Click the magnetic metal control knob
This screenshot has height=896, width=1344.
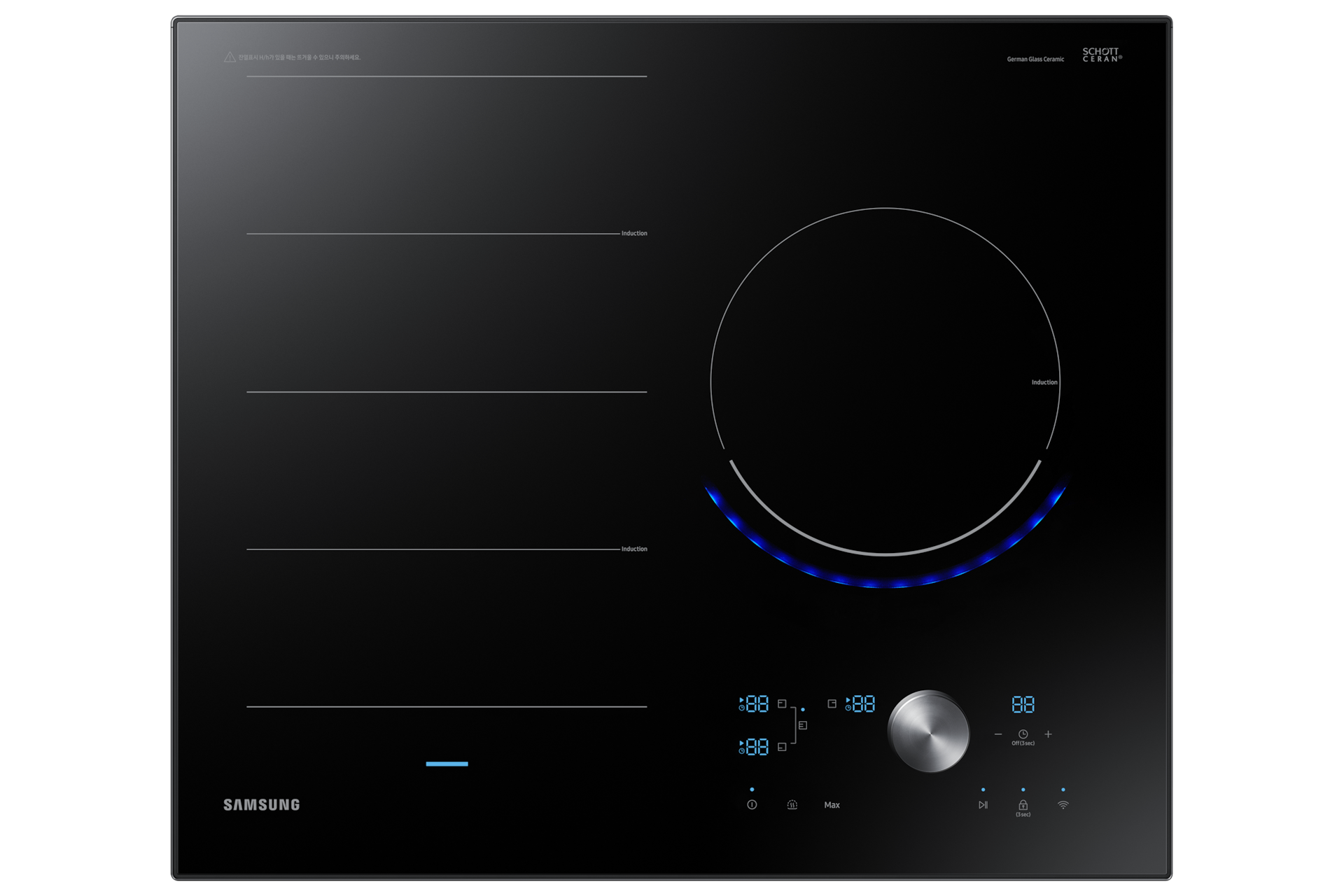(x=928, y=731)
